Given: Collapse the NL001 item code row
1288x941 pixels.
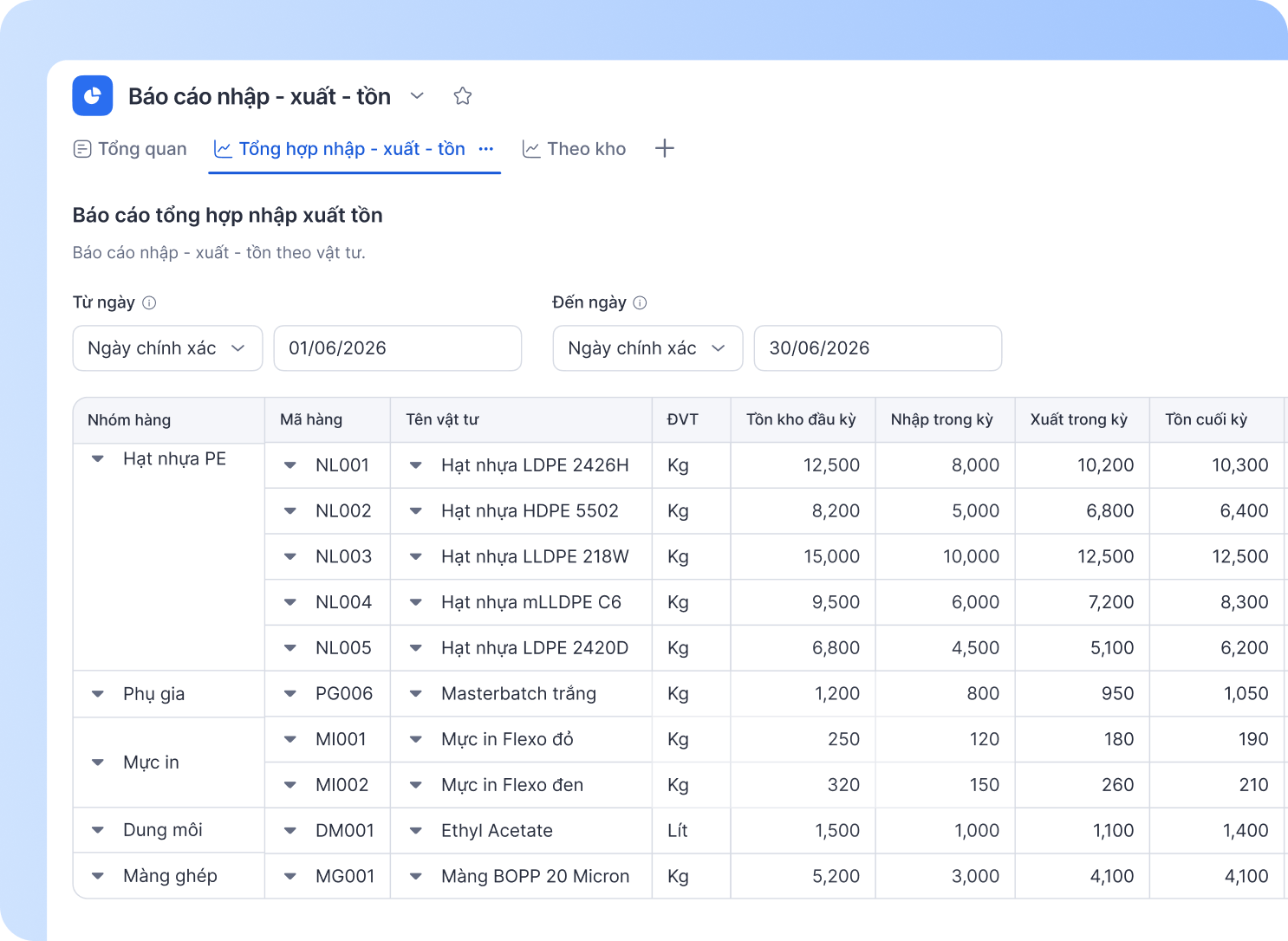Looking at the screenshot, I should pyautogui.click(x=290, y=465).
